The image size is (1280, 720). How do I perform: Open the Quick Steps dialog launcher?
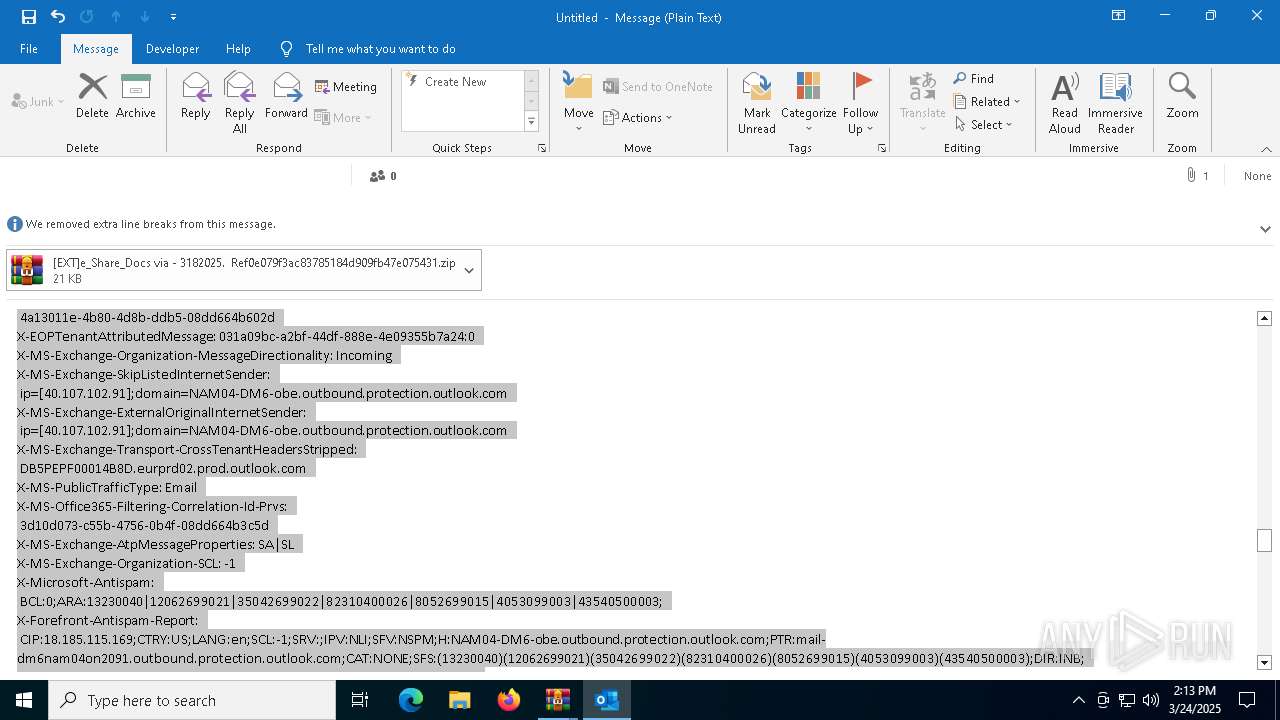[542, 148]
